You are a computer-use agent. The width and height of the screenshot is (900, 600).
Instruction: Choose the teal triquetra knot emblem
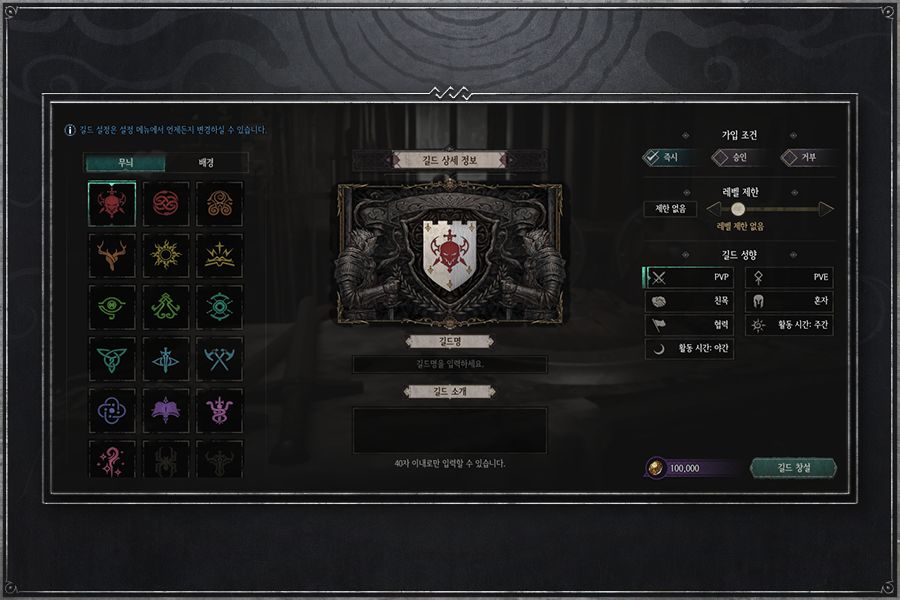pos(112,359)
